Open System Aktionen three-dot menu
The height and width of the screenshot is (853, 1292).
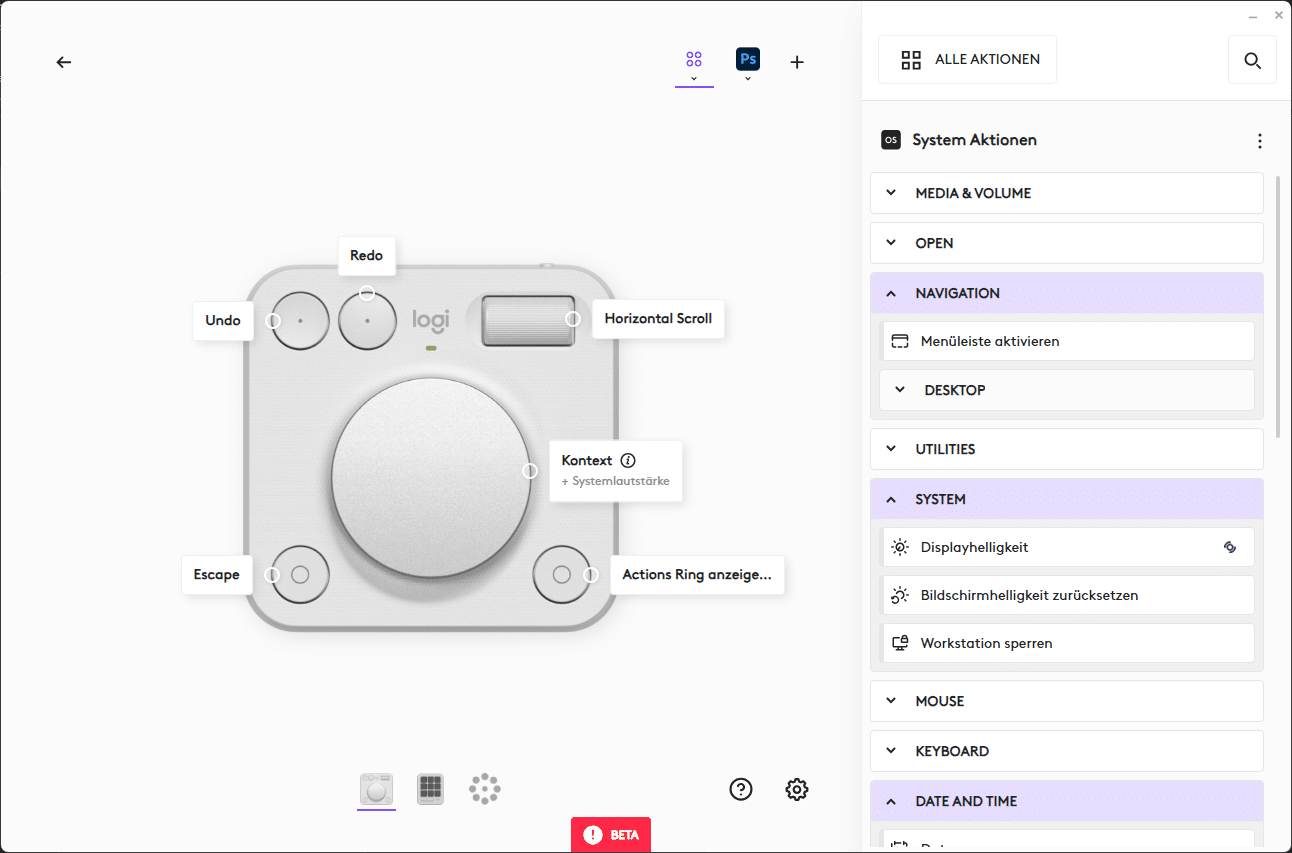click(1259, 141)
